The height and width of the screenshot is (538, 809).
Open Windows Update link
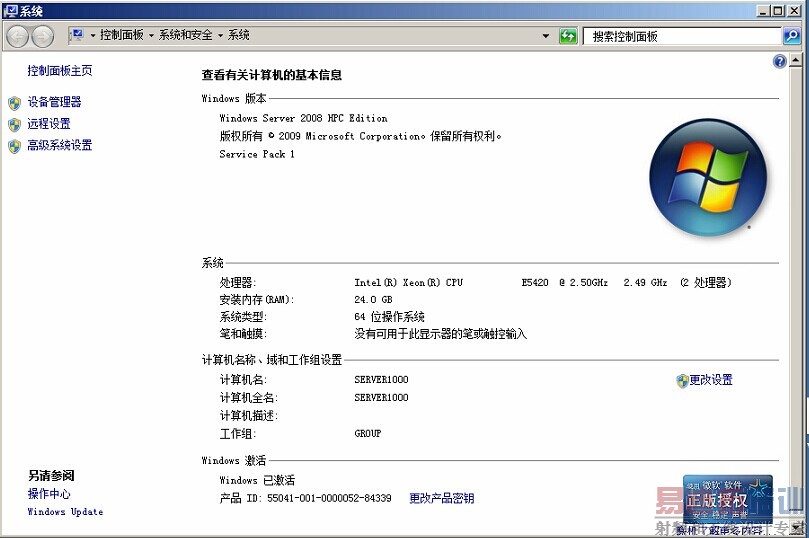66,512
